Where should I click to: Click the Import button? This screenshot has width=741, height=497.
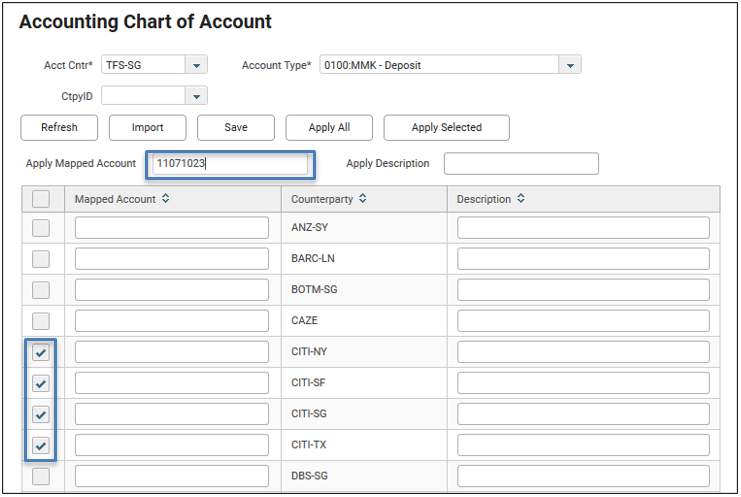click(147, 128)
